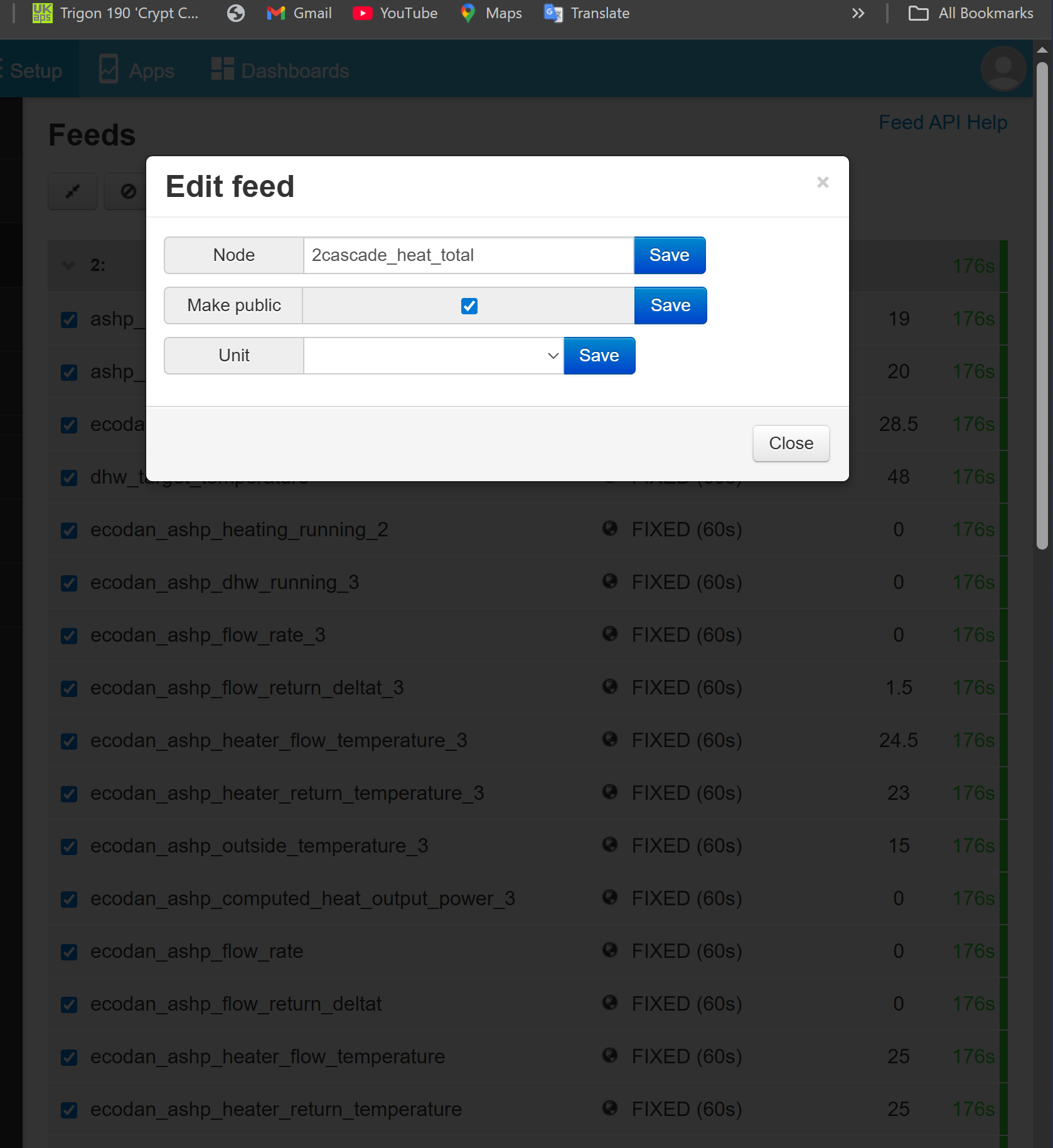Uncheck the ecodan_ashp_dhw_running_3 feed checkbox
The image size is (1053, 1148).
coord(69,583)
